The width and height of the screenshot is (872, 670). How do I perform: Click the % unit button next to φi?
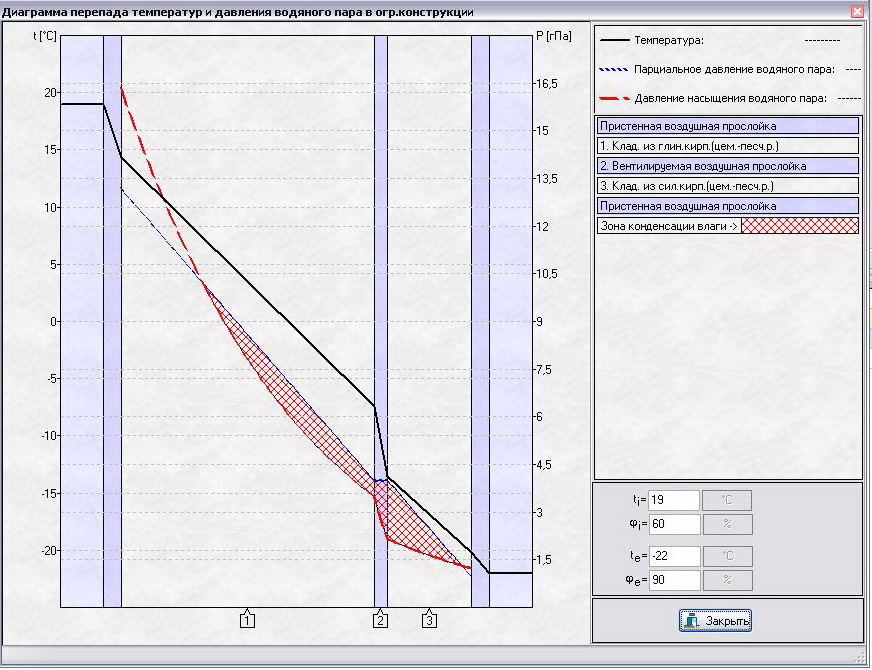click(727, 524)
